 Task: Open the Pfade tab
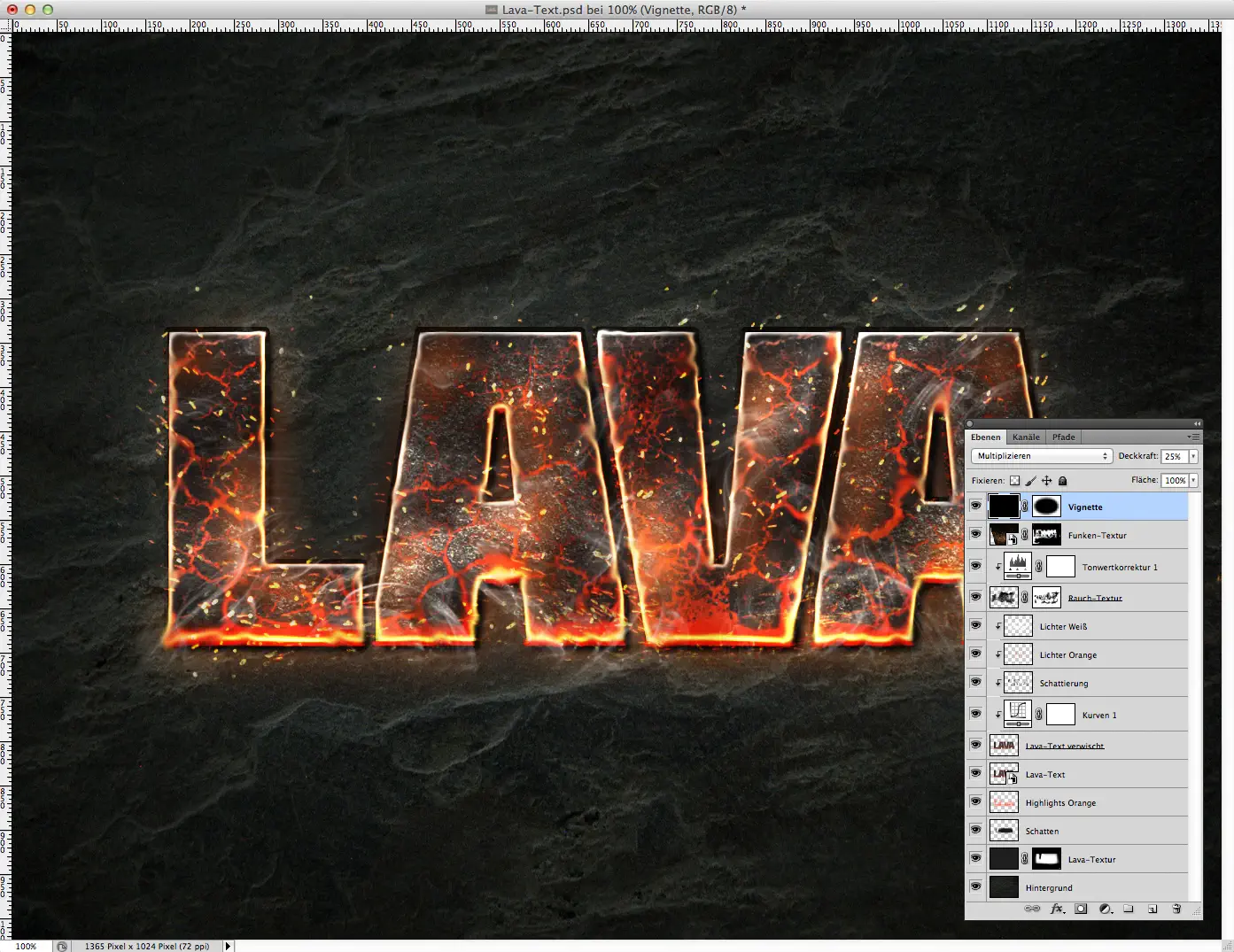pyautogui.click(x=1062, y=437)
